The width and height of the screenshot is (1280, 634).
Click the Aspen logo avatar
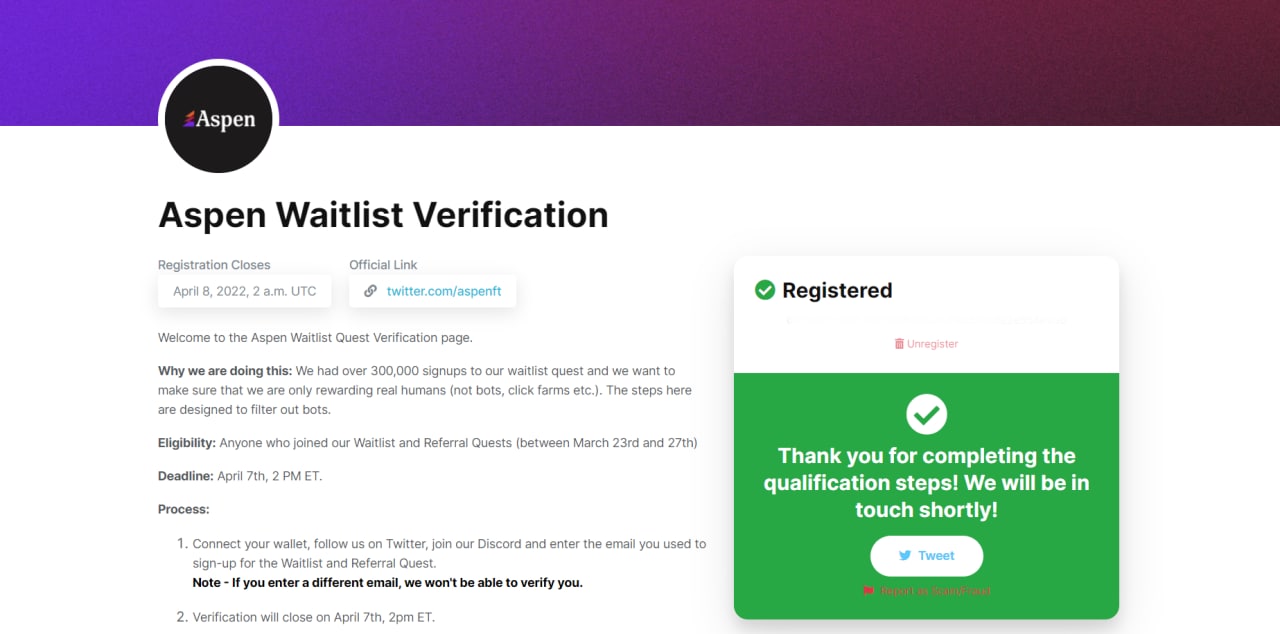coord(218,120)
